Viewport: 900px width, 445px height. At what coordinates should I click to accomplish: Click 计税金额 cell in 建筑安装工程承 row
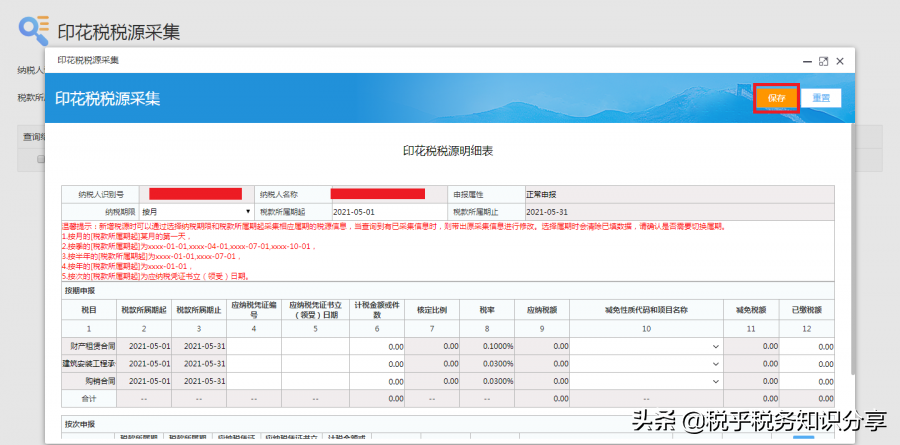click(377, 364)
